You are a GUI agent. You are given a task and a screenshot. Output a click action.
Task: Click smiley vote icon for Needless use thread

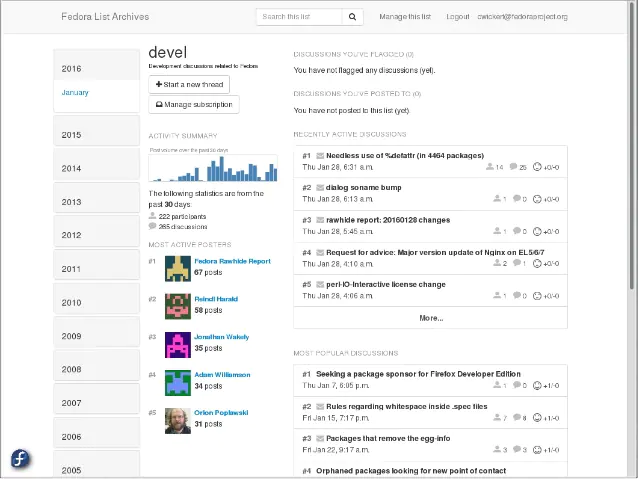click(x=537, y=167)
